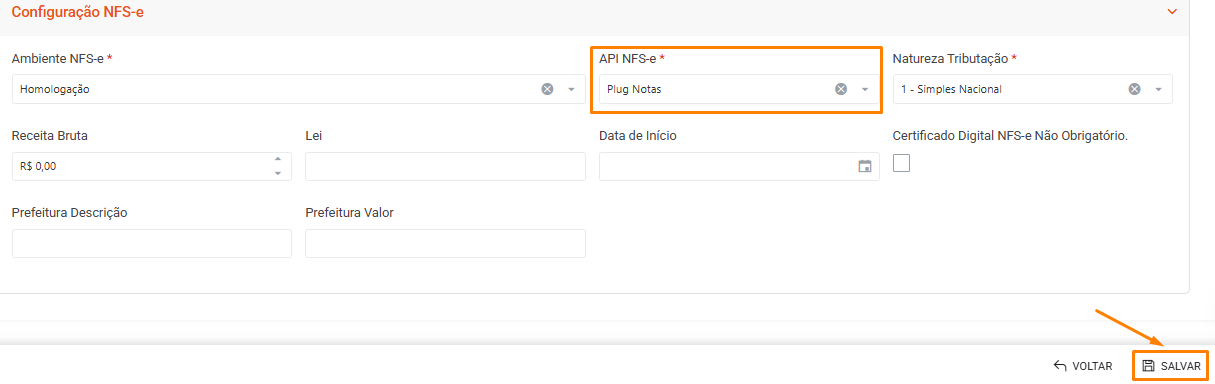Viewport: 1215px width, 384px height.
Task: Clear the Natureza Tributação selection
Action: tap(1134, 89)
